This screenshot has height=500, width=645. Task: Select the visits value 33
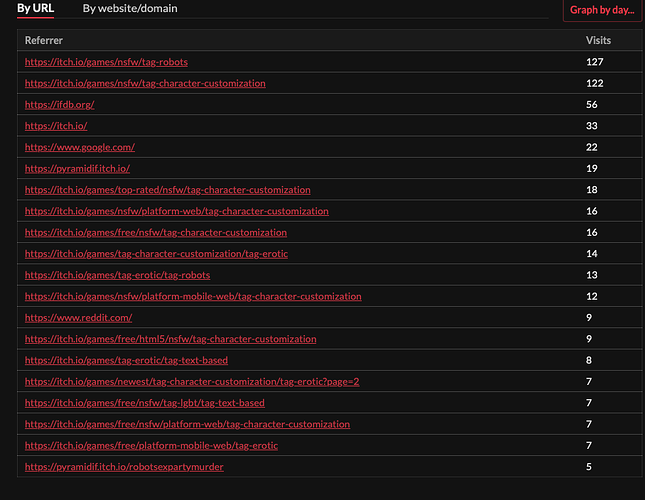coord(592,126)
